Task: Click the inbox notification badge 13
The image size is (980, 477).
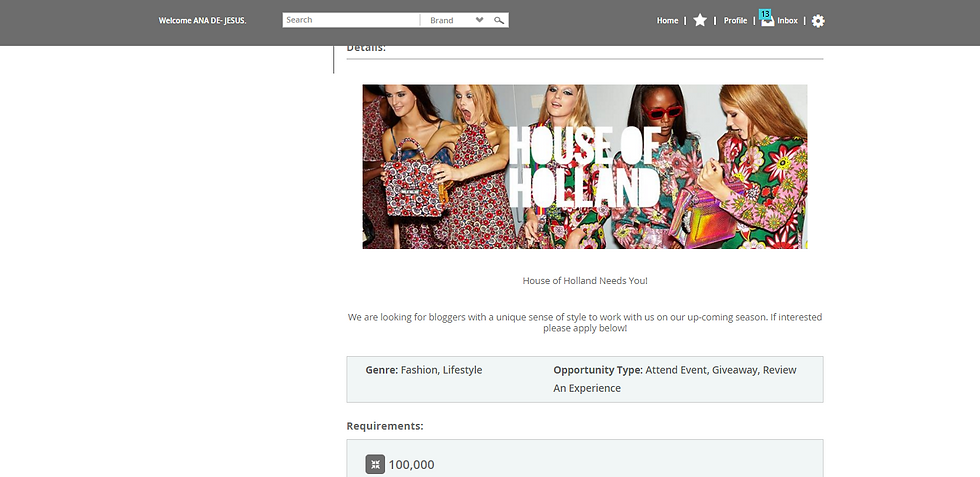Action: [x=765, y=14]
